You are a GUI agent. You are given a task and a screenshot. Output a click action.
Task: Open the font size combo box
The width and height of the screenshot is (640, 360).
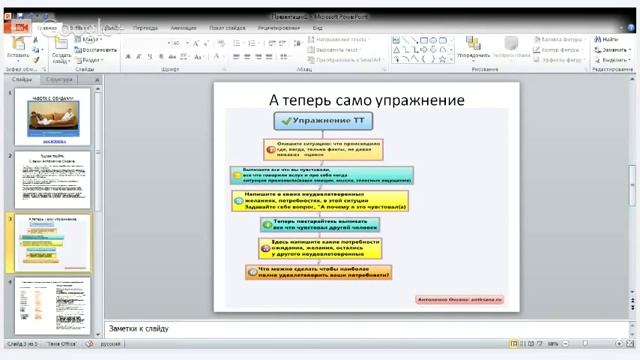tap(181, 43)
